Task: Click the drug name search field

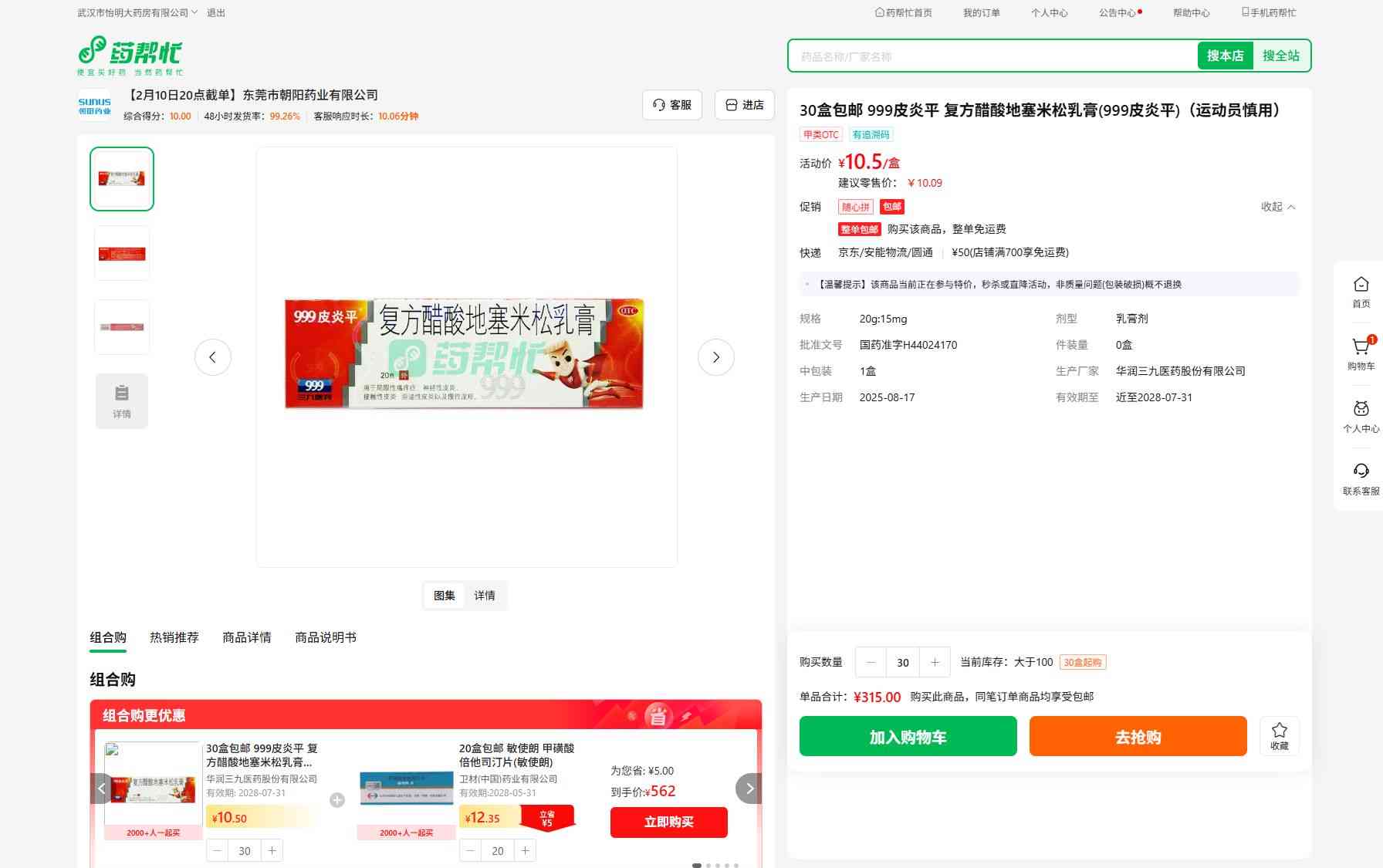Action: click(992, 56)
